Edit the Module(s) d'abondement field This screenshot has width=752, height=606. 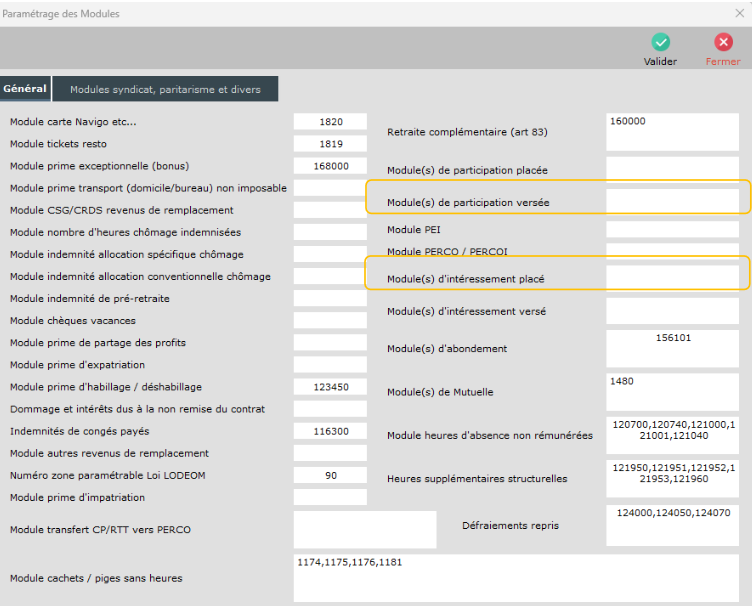672,348
